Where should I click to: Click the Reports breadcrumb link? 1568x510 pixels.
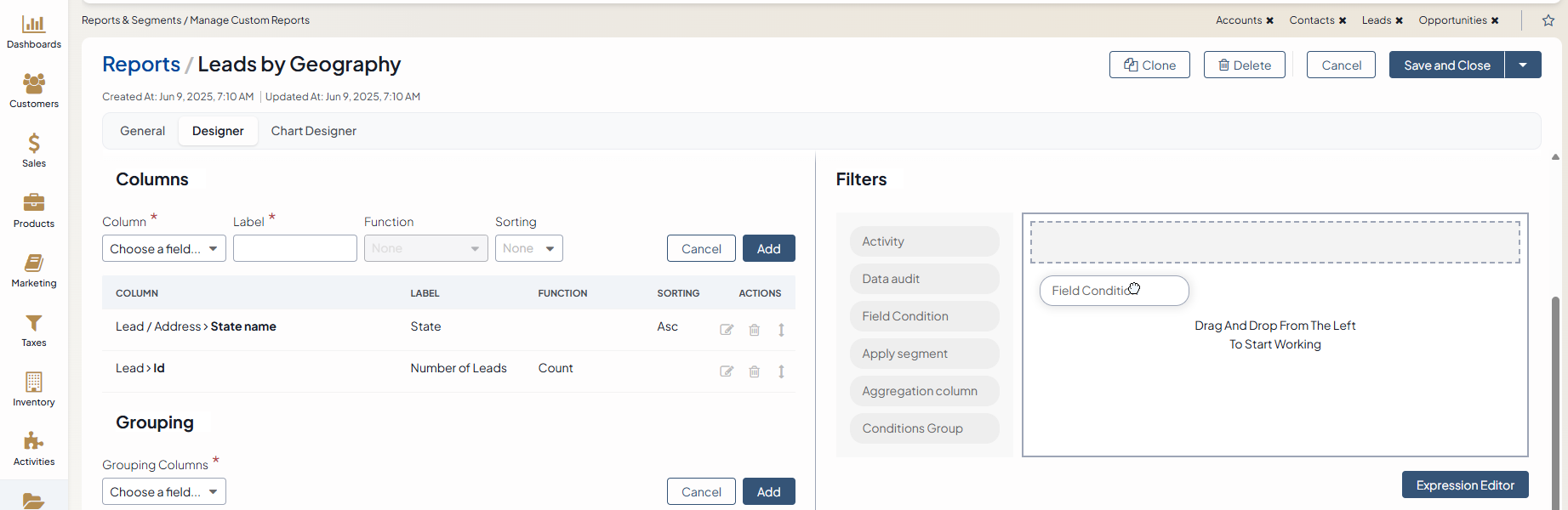tap(141, 64)
